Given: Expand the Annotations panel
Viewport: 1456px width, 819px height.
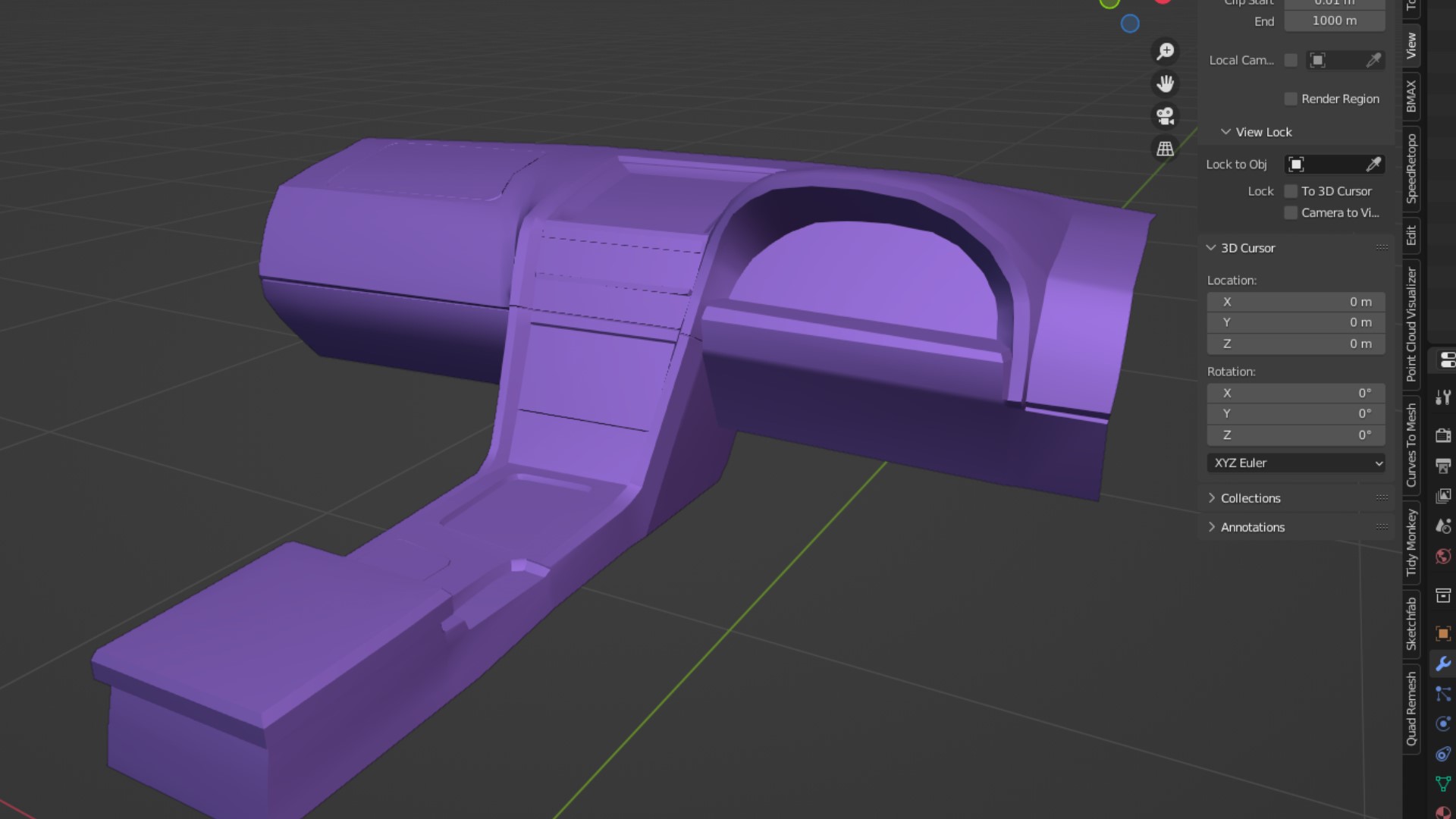Looking at the screenshot, I should coord(1252,527).
